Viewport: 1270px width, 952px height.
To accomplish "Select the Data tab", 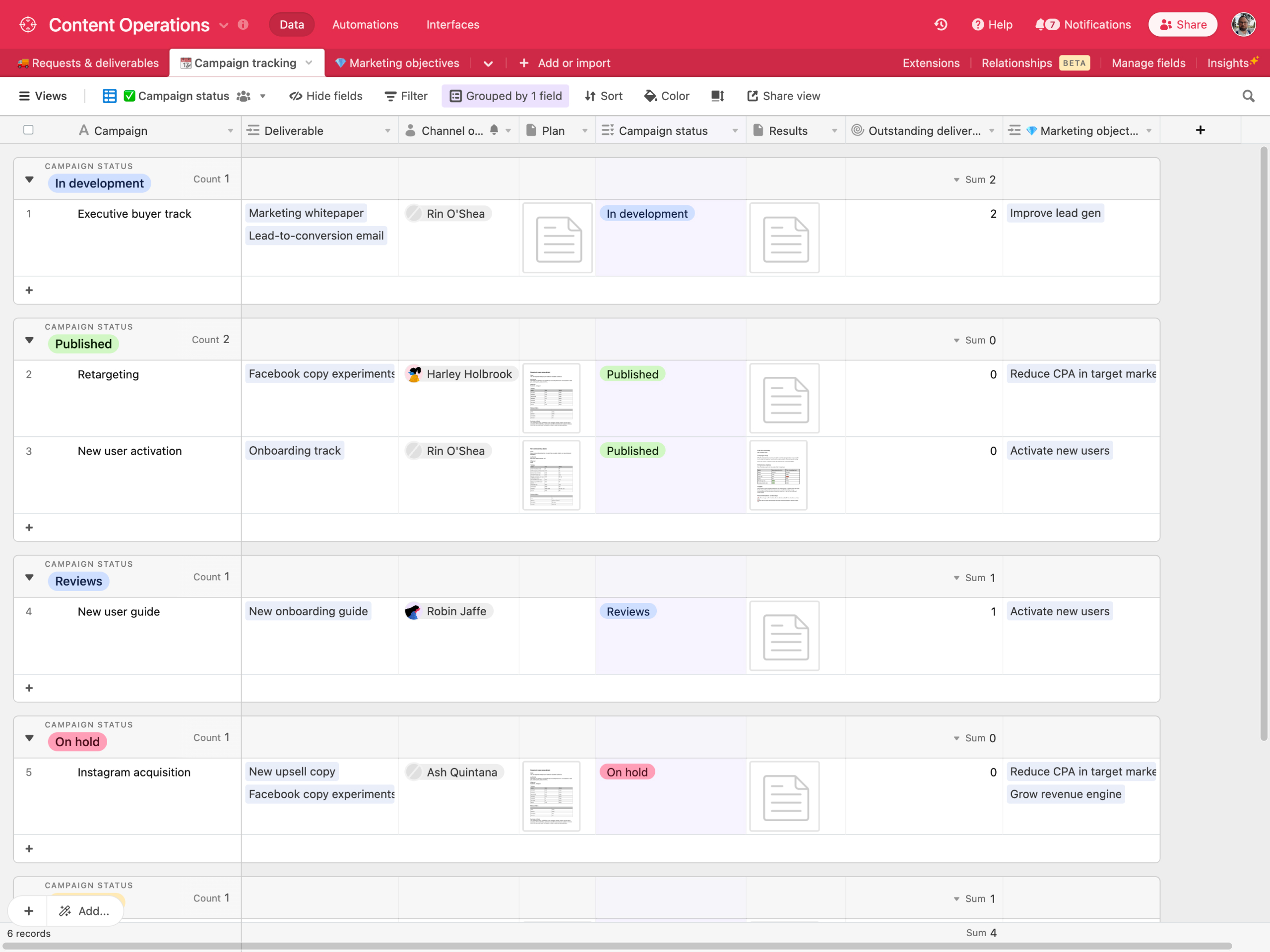I will point(292,25).
